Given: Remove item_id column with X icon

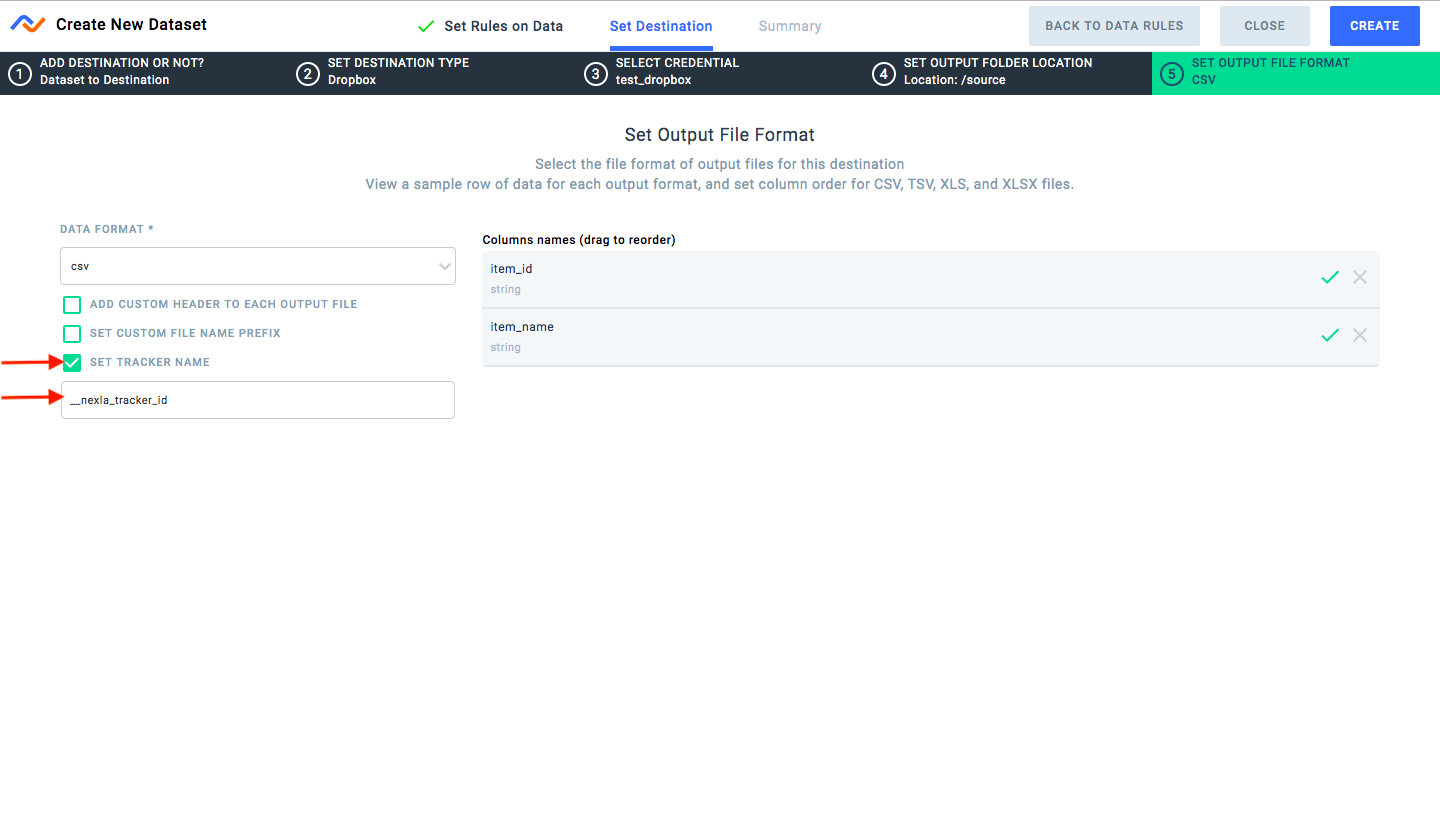Looking at the screenshot, I should pos(1360,277).
